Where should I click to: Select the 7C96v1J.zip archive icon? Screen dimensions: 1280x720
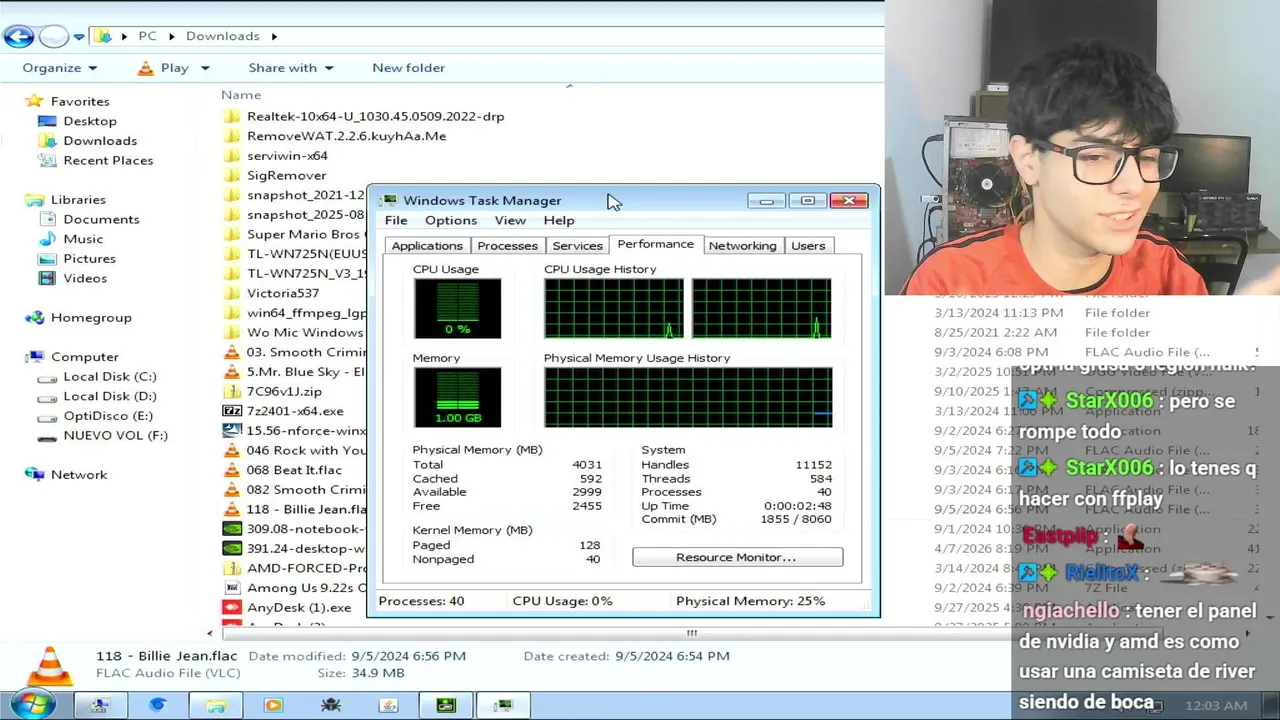(x=232, y=391)
